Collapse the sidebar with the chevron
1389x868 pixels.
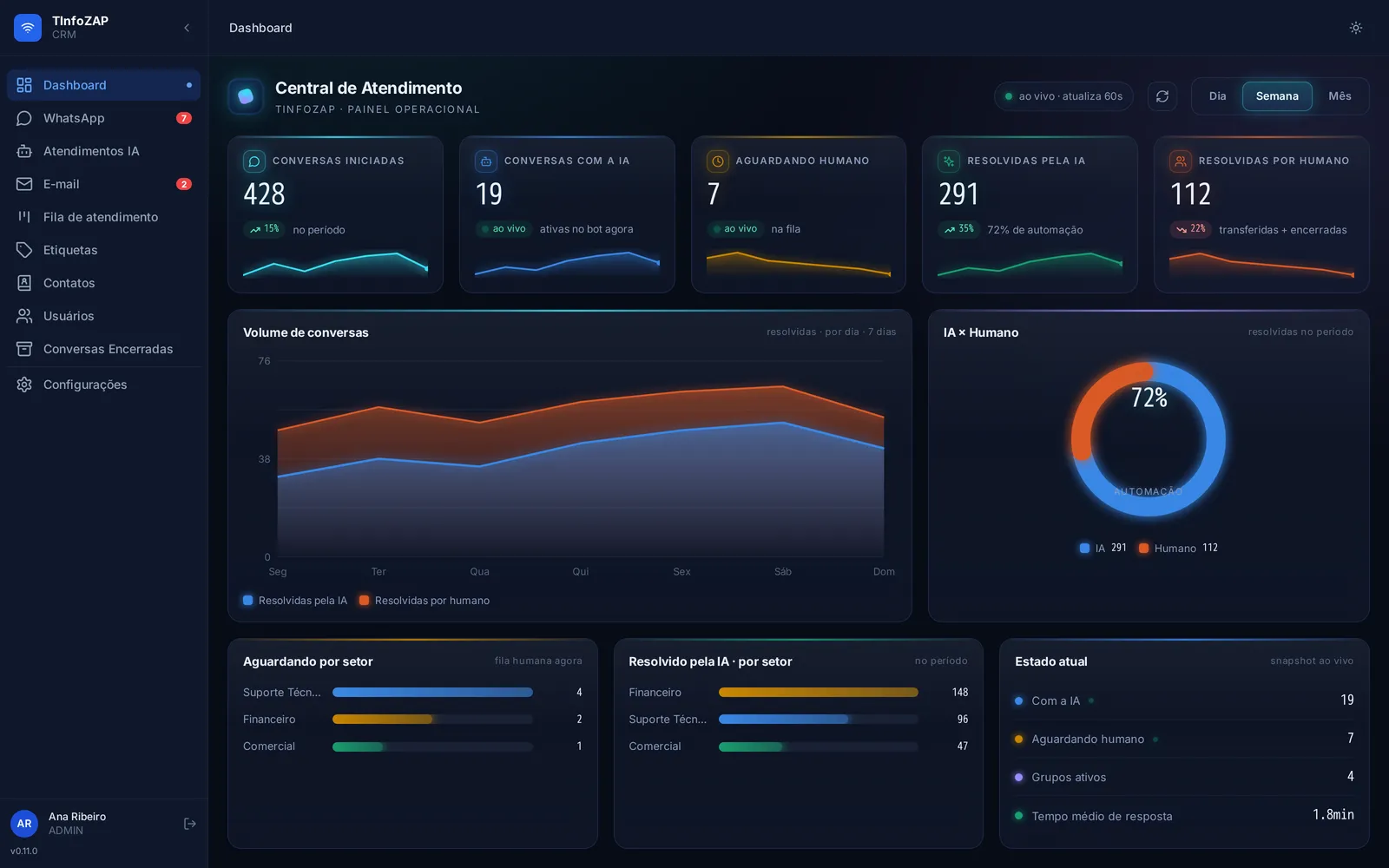click(x=187, y=28)
